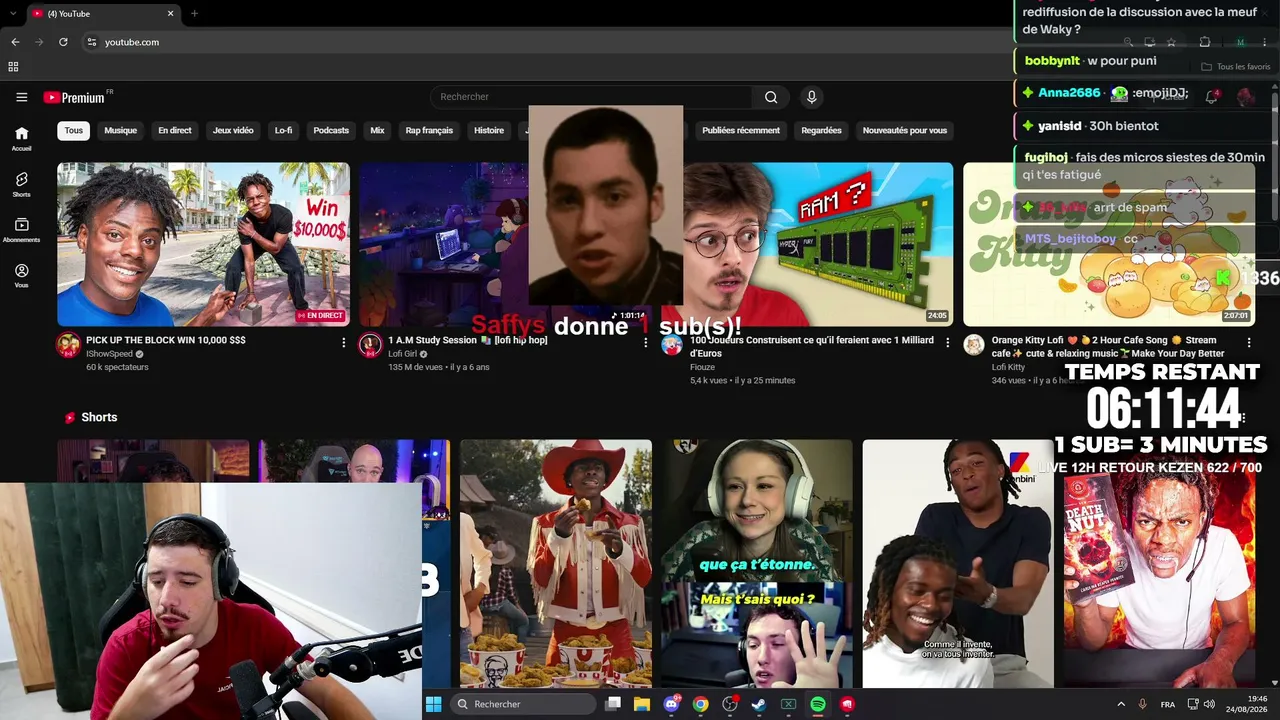Open Steam from the taskbar
Image resolution: width=1280 pixels, height=720 pixels.
tap(759, 704)
